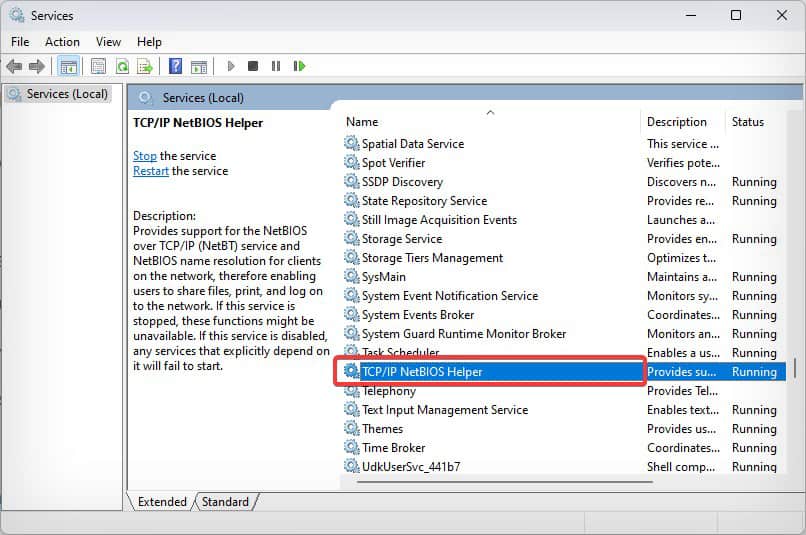Image resolution: width=806 pixels, height=535 pixels.
Task: Click description 'Shell comp...' for UdkUserSvc
Action: pos(681,467)
